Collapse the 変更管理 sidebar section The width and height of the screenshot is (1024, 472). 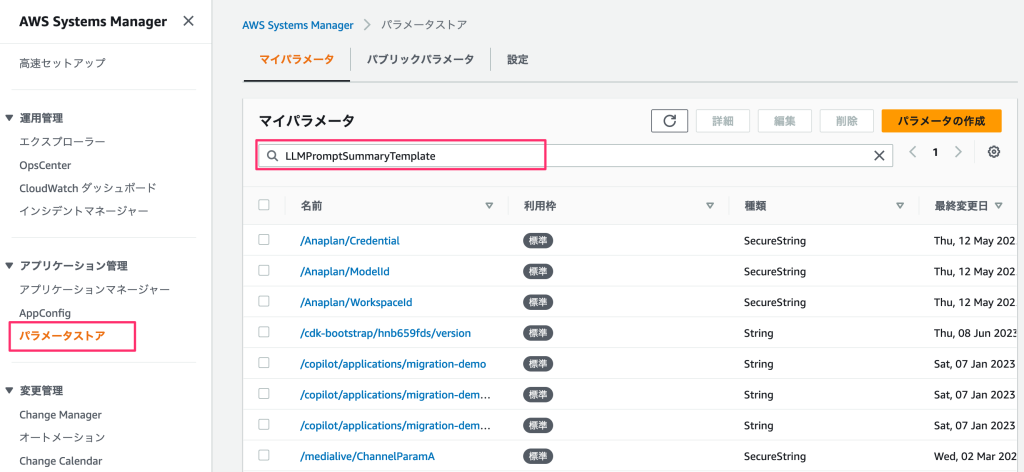tap(9, 391)
